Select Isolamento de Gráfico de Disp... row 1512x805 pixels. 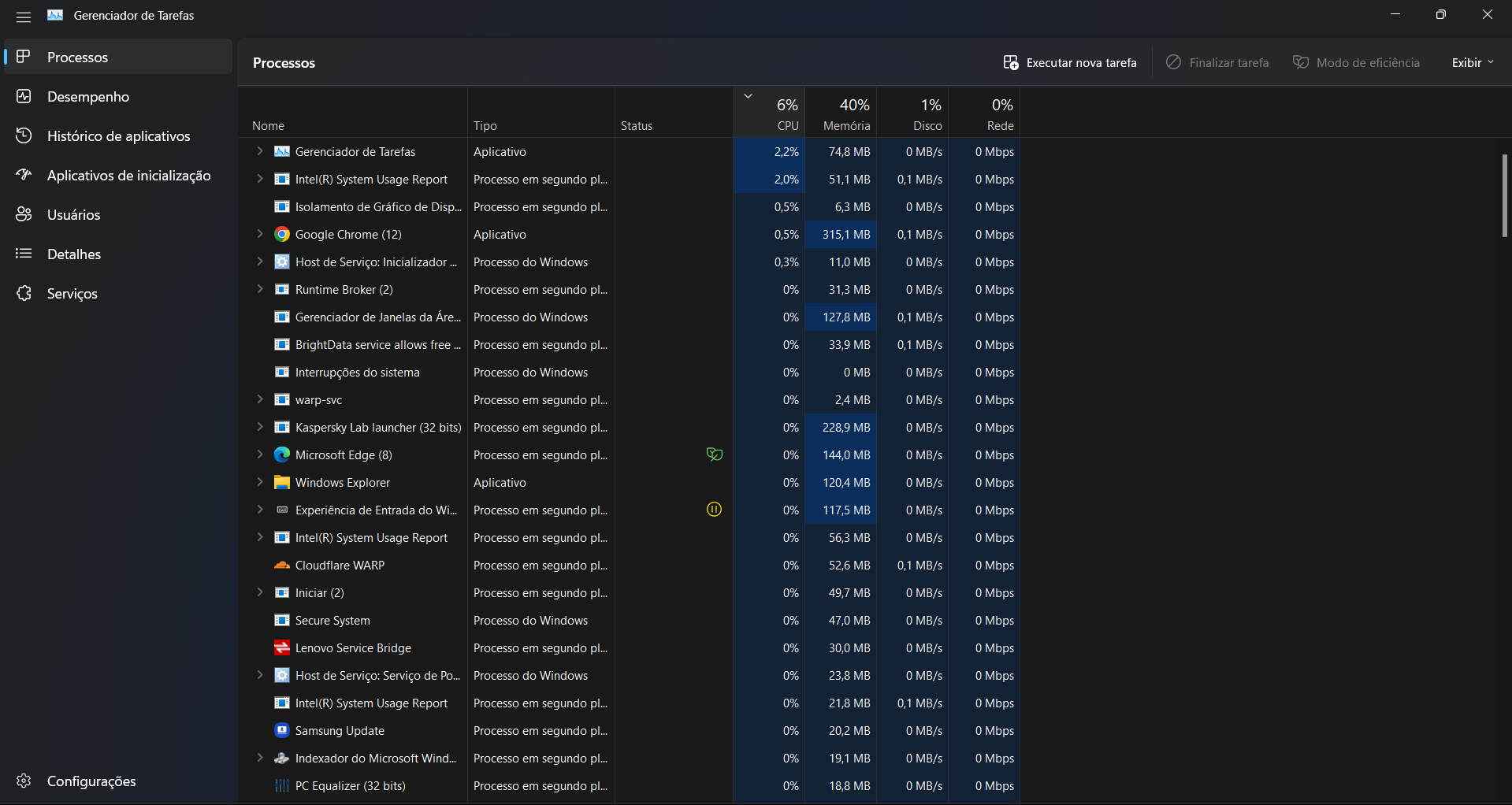point(630,207)
